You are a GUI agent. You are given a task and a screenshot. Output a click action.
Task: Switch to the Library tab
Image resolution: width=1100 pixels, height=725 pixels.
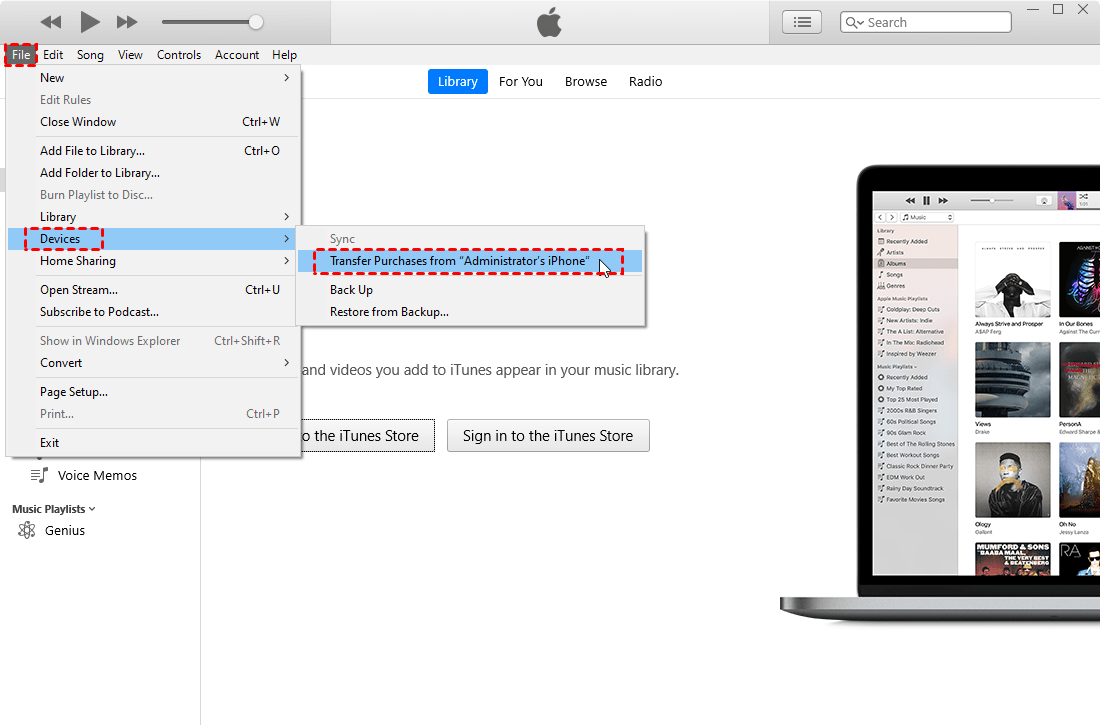tap(457, 81)
